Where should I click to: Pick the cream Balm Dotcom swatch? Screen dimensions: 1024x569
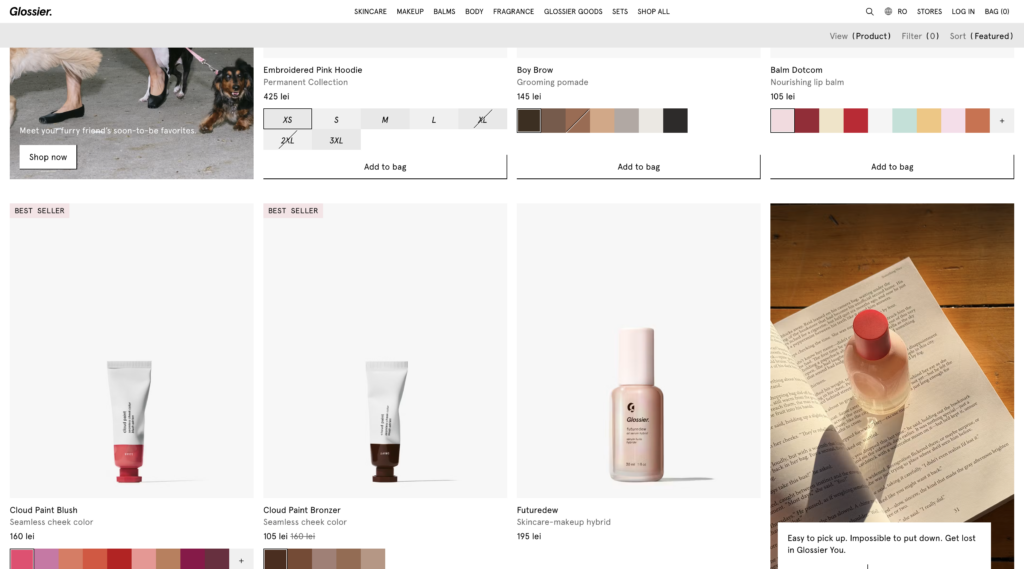[831, 121]
